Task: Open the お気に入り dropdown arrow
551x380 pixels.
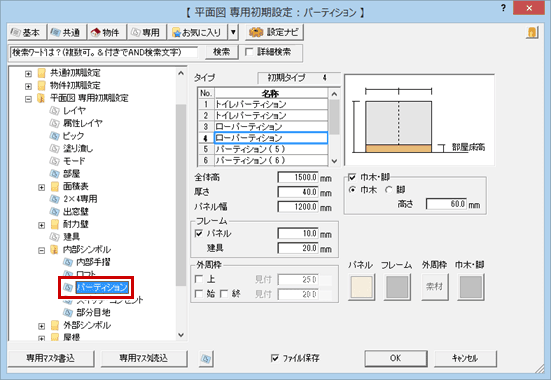Action: [233, 32]
